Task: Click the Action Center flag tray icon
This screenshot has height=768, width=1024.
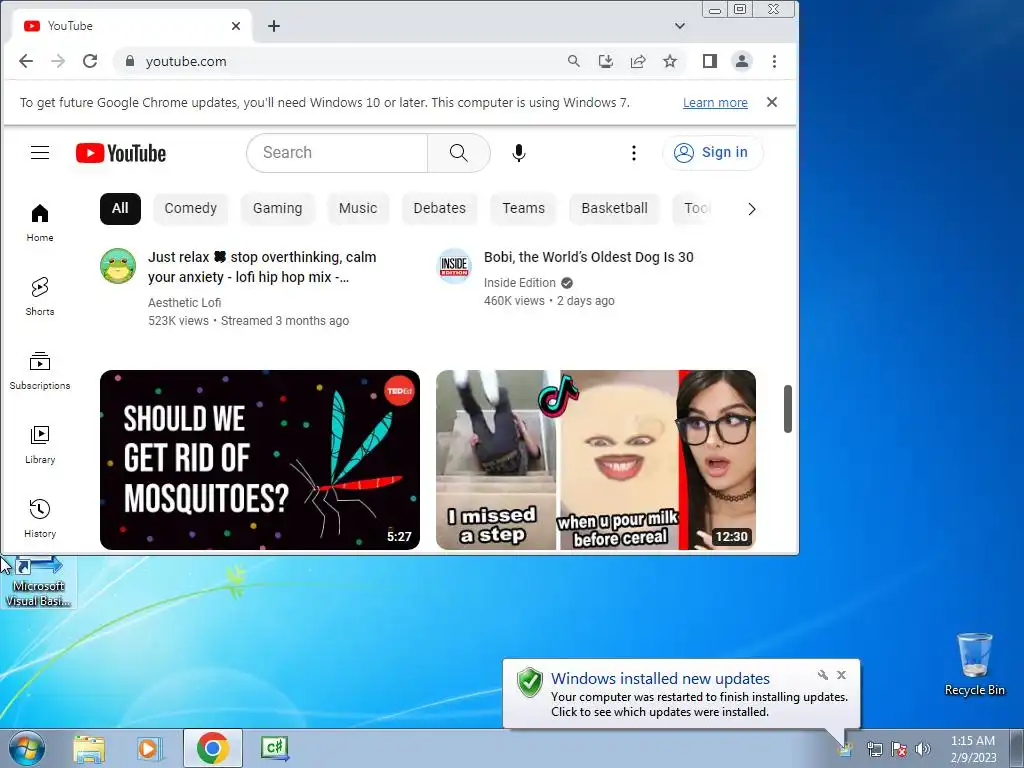Action: pos(899,749)
